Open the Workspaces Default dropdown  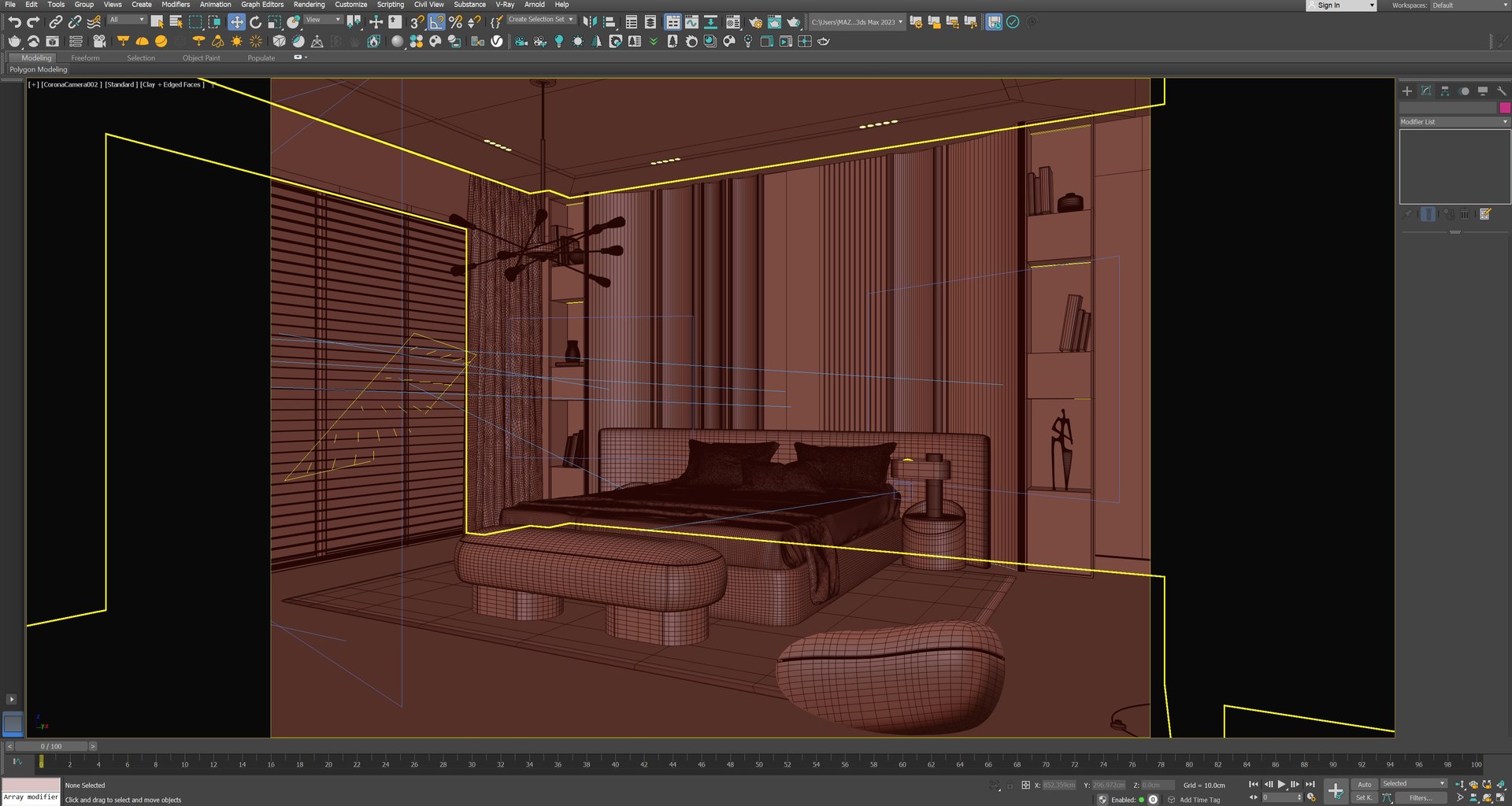point(1469,6)
